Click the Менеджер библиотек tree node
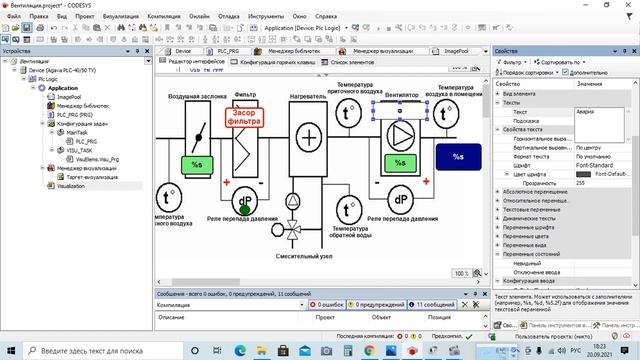Screen dimensions: 640x360 (x=82, y=106)
